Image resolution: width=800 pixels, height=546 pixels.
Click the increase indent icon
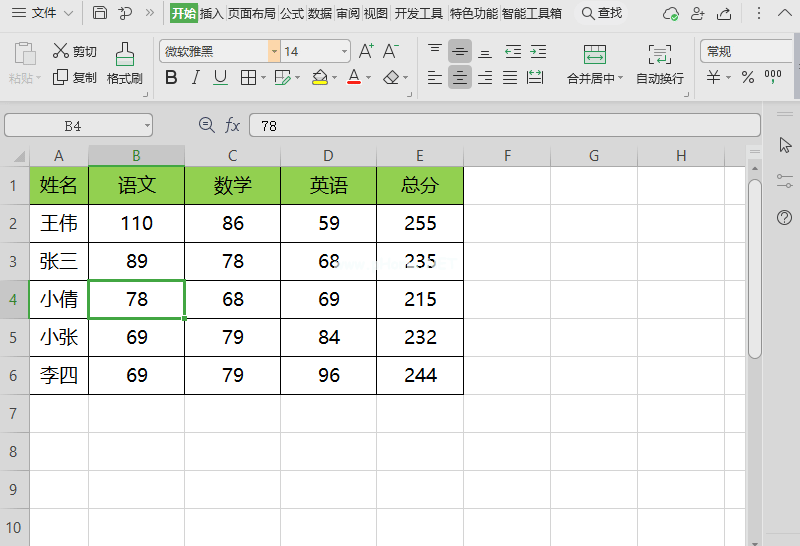[538, 51]
